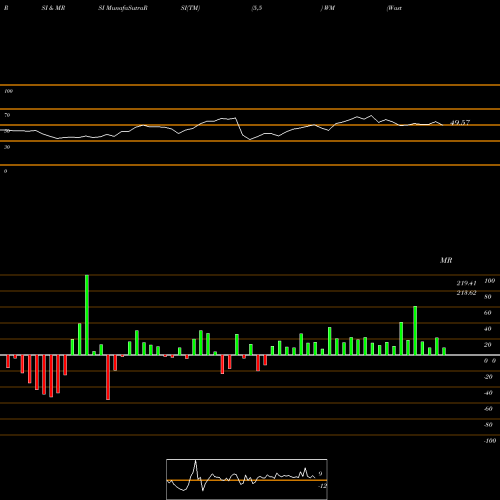Click the MR axis label 80
Screen dimensions: 500x500
click(x=488, y=297)
